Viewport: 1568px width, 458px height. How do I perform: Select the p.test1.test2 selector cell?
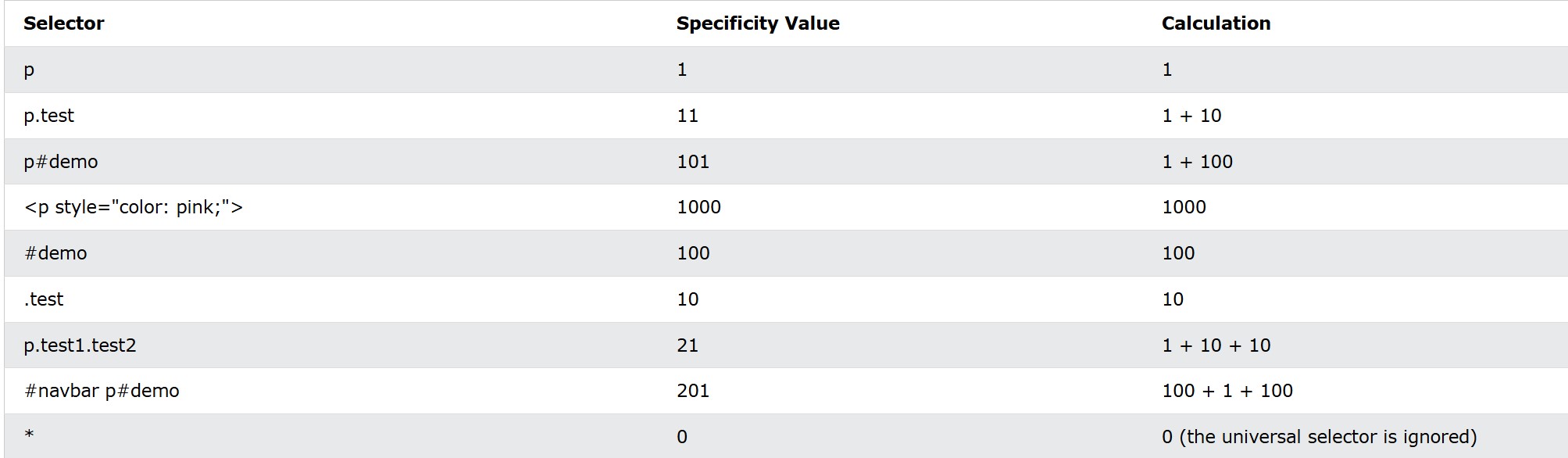pos(80,345)
